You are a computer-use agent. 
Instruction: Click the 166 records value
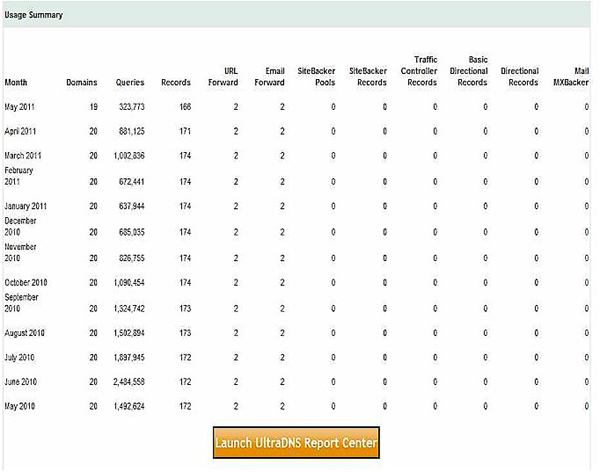click(x=182, y=105)
